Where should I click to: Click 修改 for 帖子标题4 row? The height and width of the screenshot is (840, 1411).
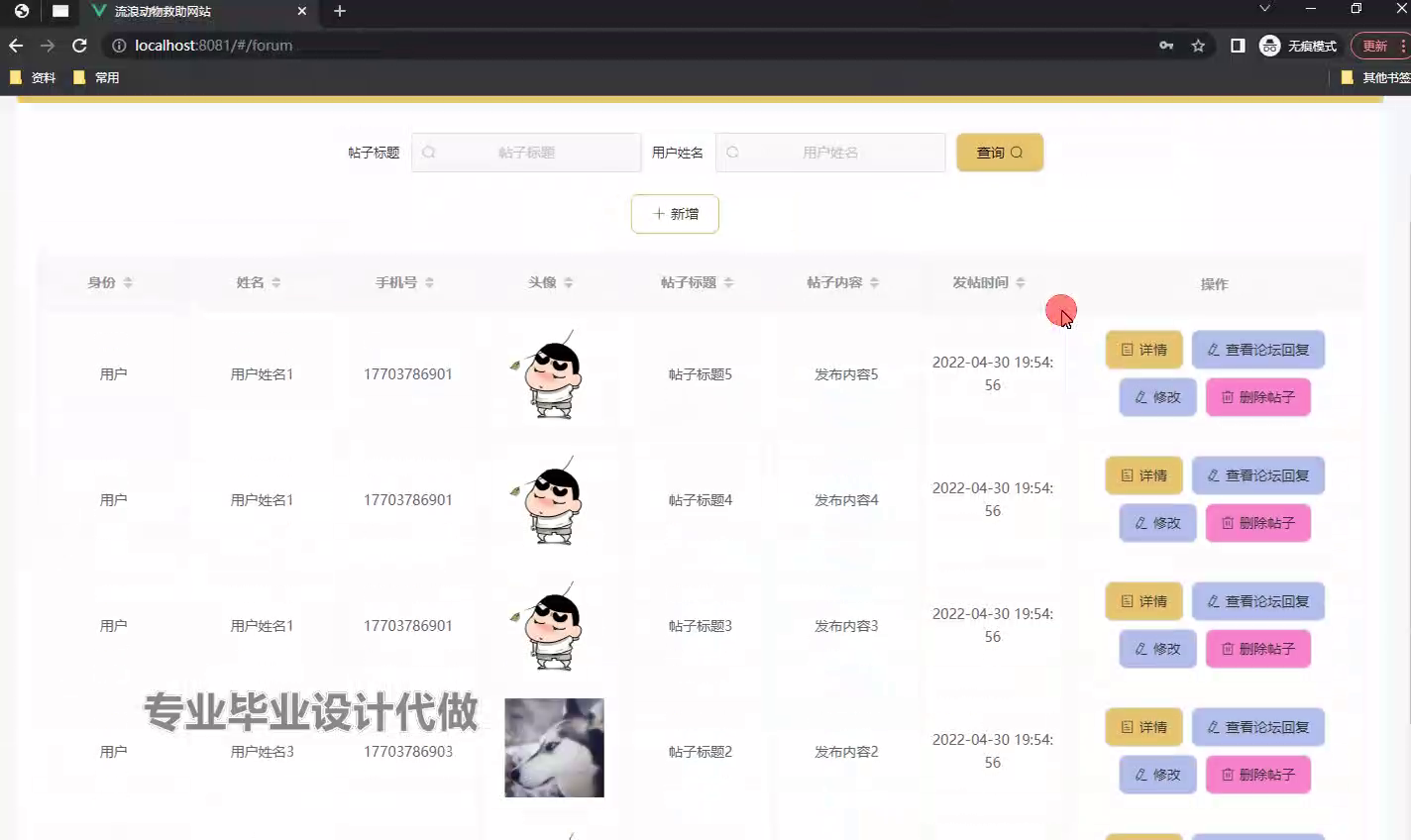(x=1157, y=523)
